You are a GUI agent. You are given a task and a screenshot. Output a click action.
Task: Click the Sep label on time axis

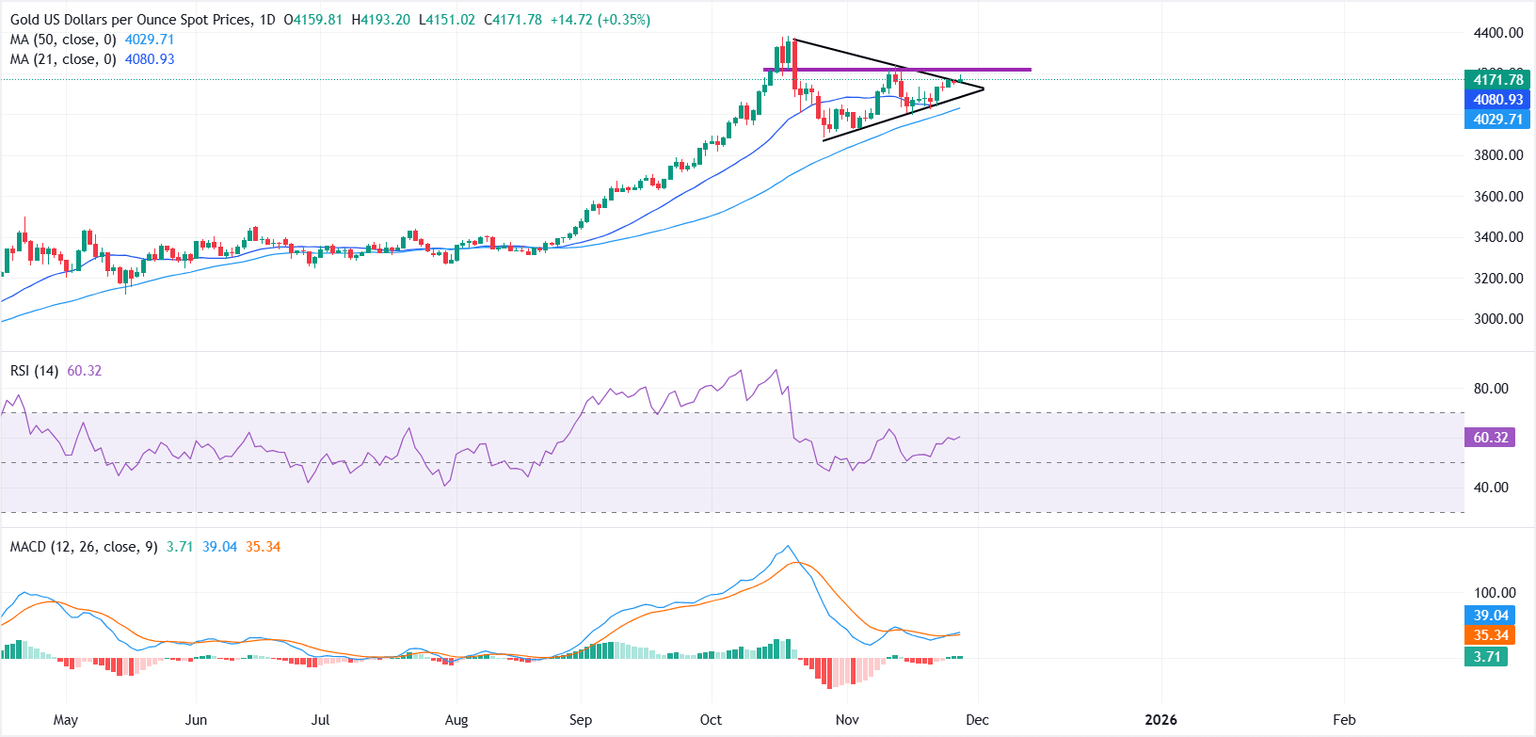580,719
